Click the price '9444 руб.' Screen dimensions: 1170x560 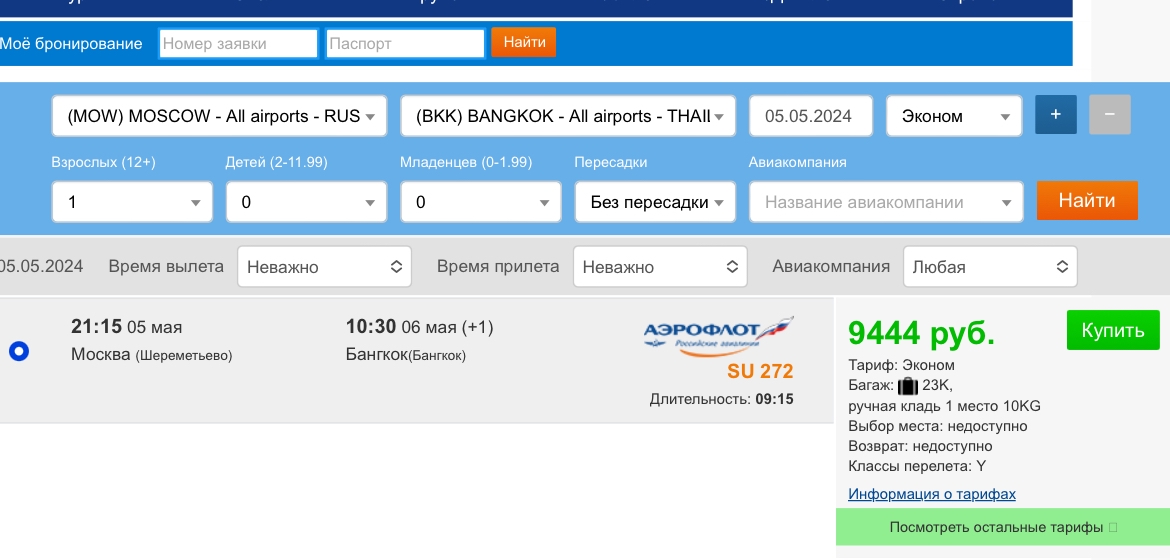922,333
